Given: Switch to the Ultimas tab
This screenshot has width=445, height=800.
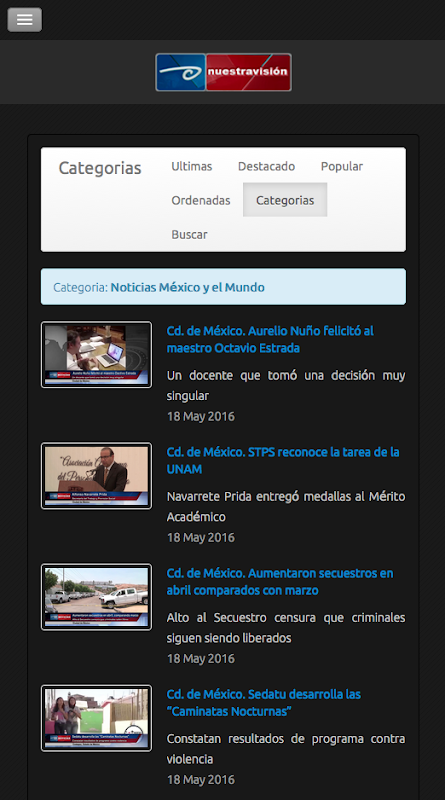Looking at the screenshot, I should tap(191, 166).
